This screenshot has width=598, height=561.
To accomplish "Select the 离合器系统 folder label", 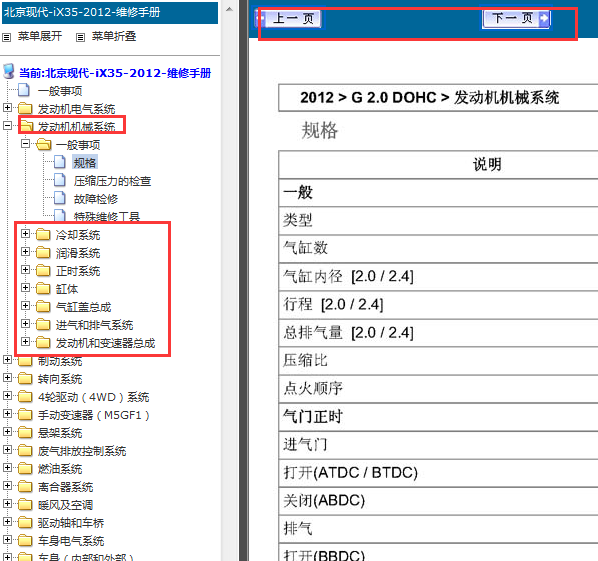I will [65, 487].
